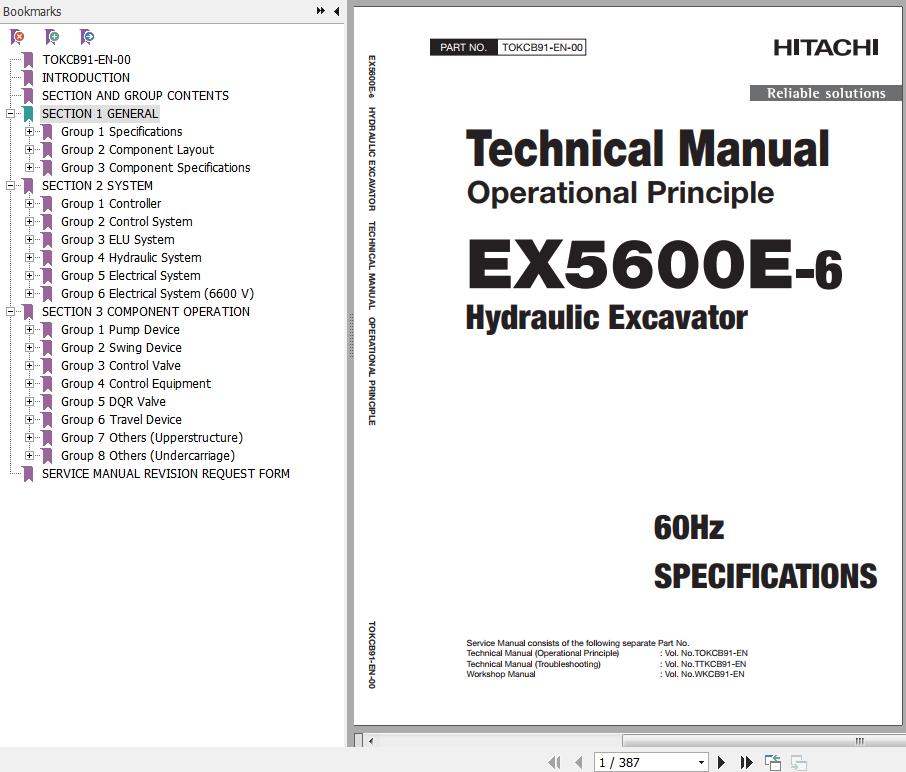This screenshot has height=772, width=906.
Task: Click the EX5600E-6 model title
Action: coord(654,265)
